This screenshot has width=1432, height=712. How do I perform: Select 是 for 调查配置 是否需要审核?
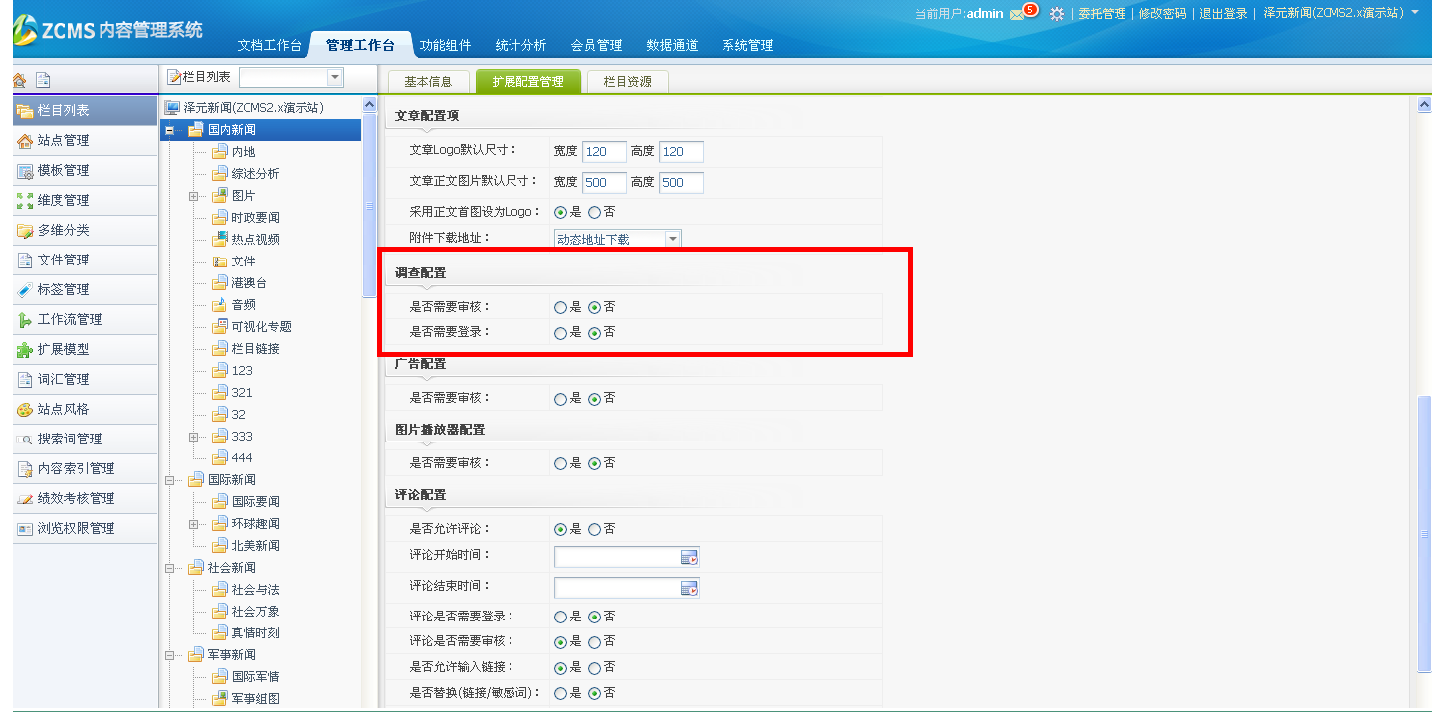pyautogui.click(x=560, y=308)
